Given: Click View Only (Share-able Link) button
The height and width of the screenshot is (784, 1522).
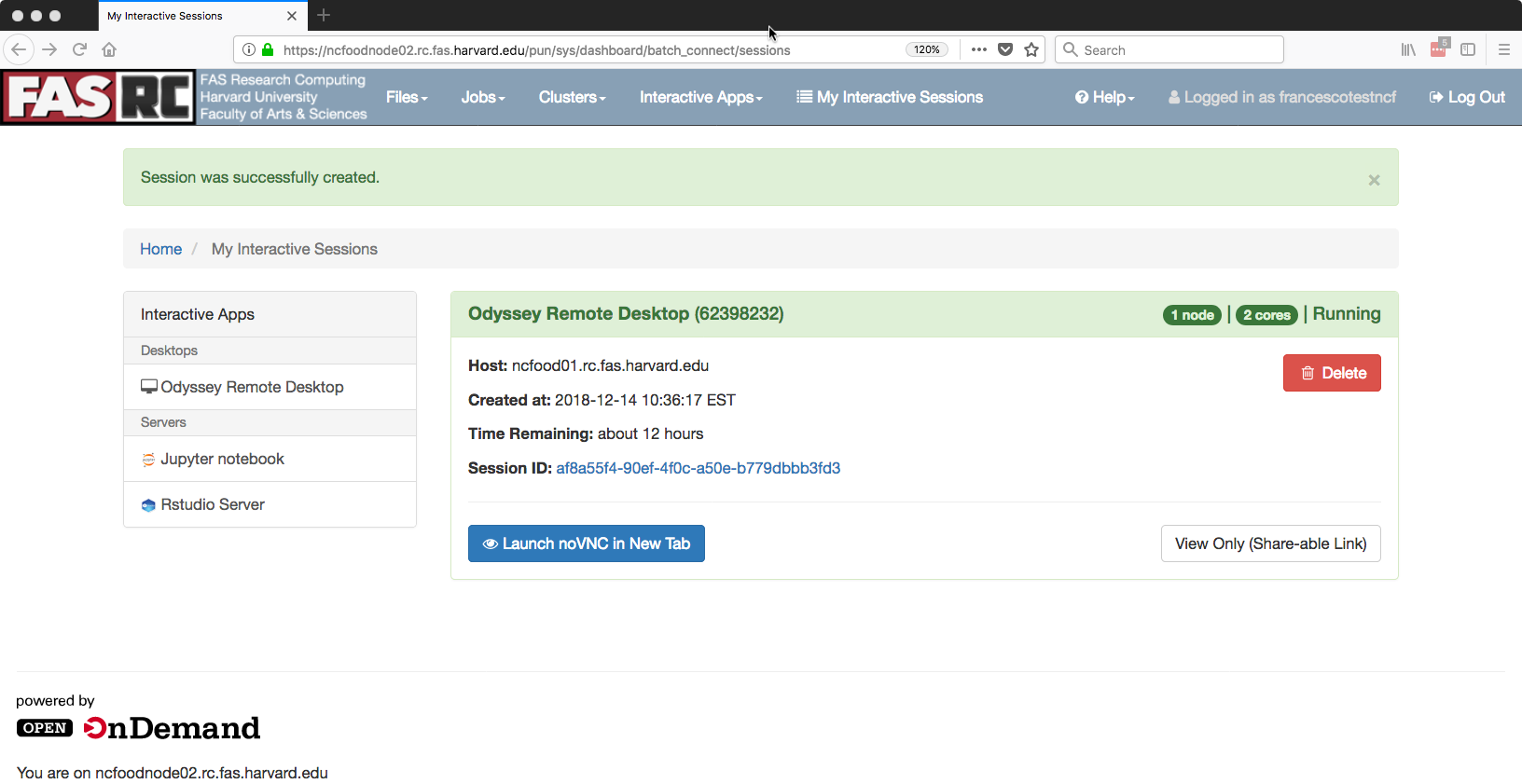Looking at the screenshot, I should click(1270, 543).
